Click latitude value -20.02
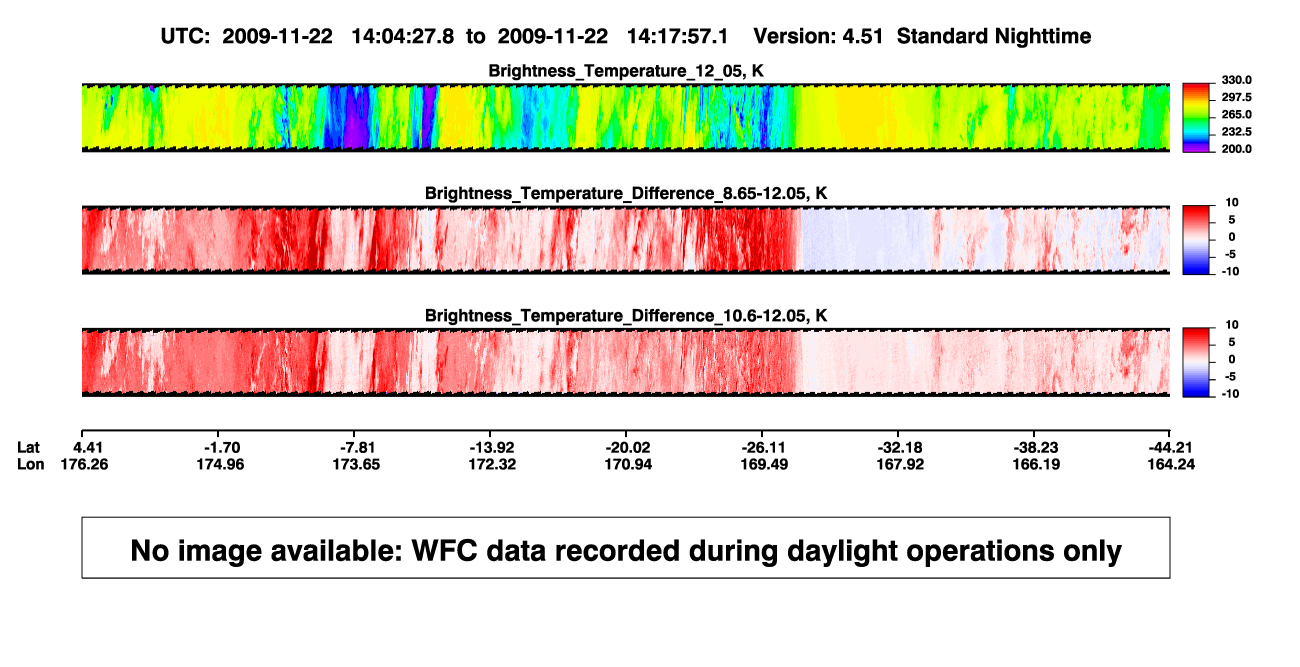Image resolution: width=1300 pixels, height=667 pixels. pyautogui.click(x=630, y=447)
